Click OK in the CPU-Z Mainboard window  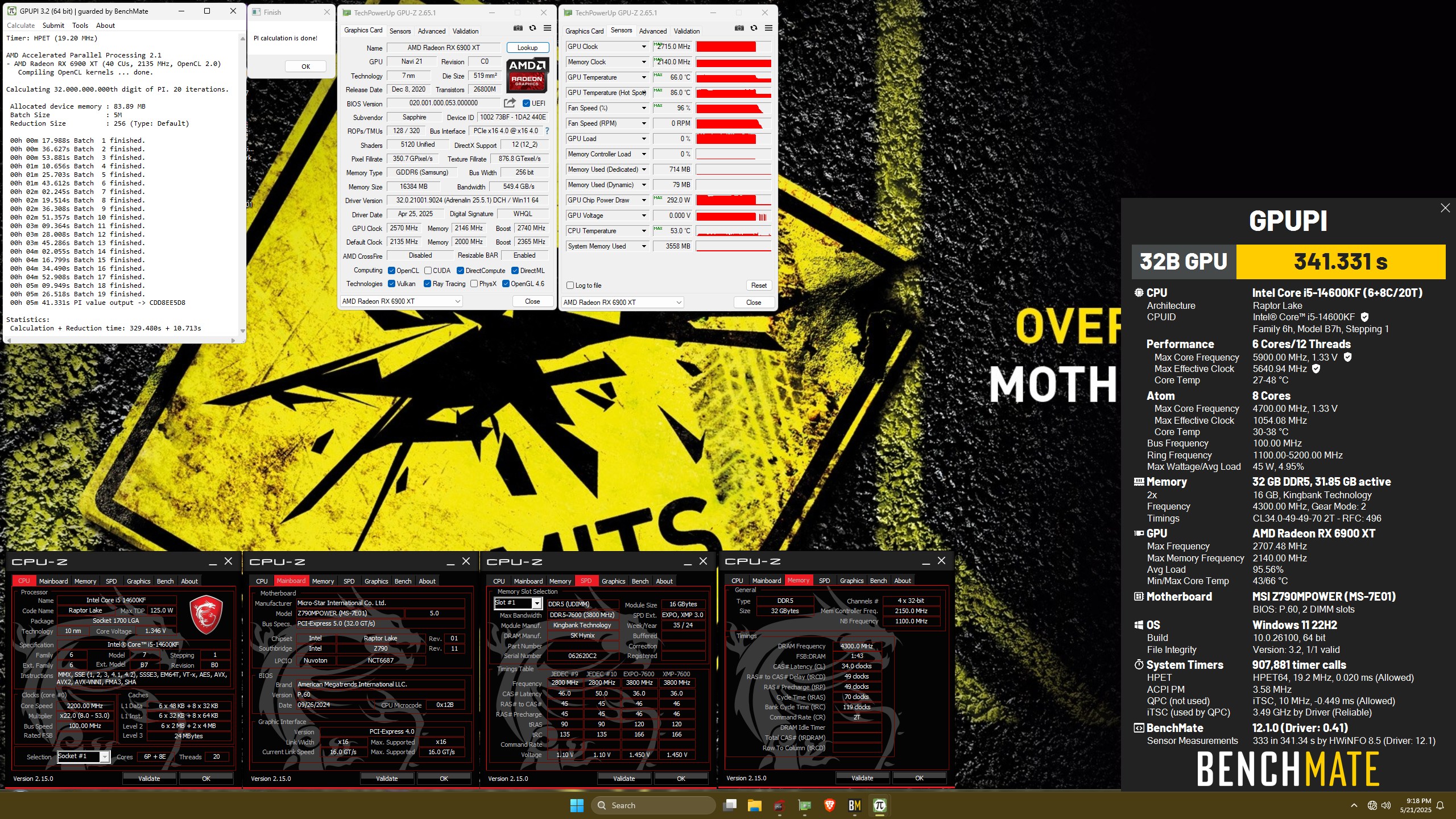coord(444,779)
